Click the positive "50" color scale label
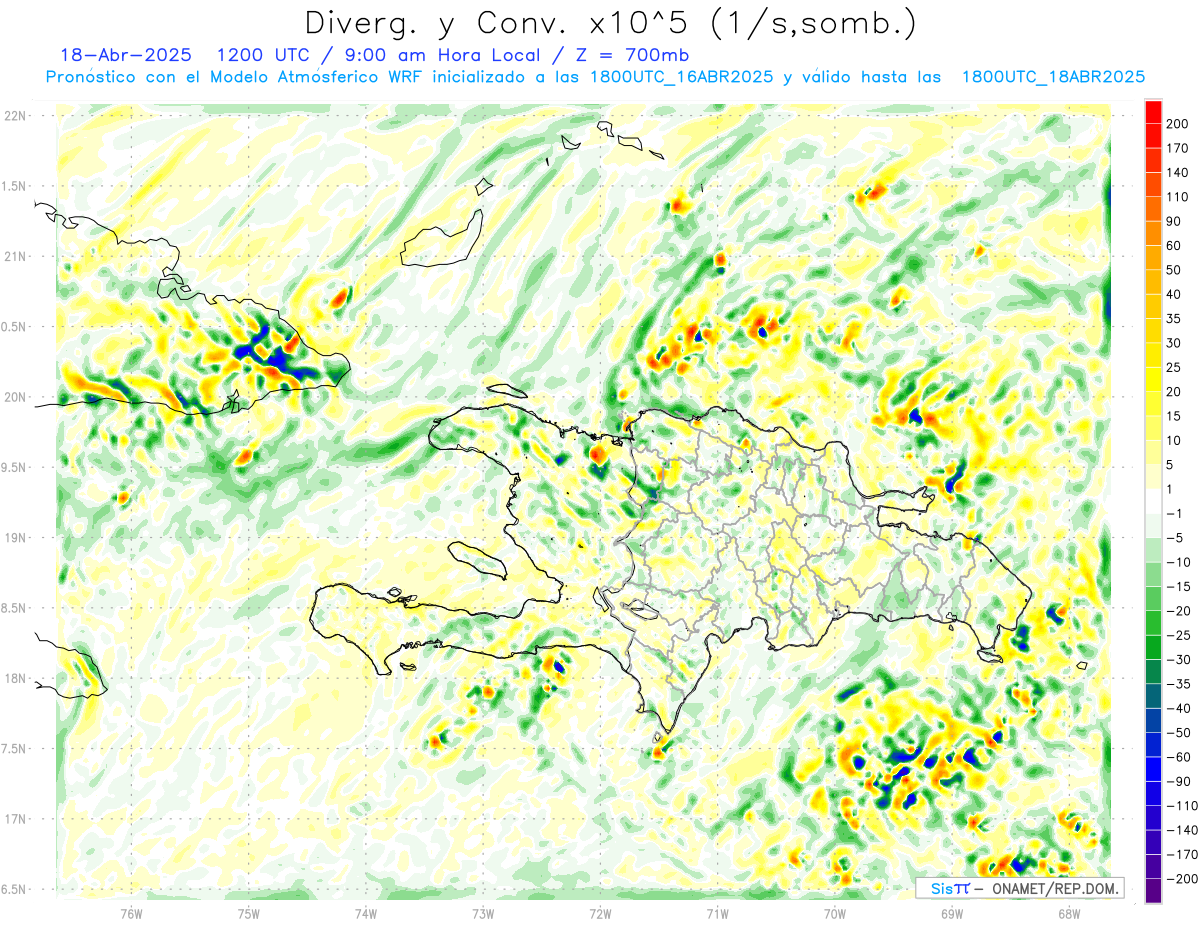The height and width of the screenshot is (927, 1200). pos(1174,270)
